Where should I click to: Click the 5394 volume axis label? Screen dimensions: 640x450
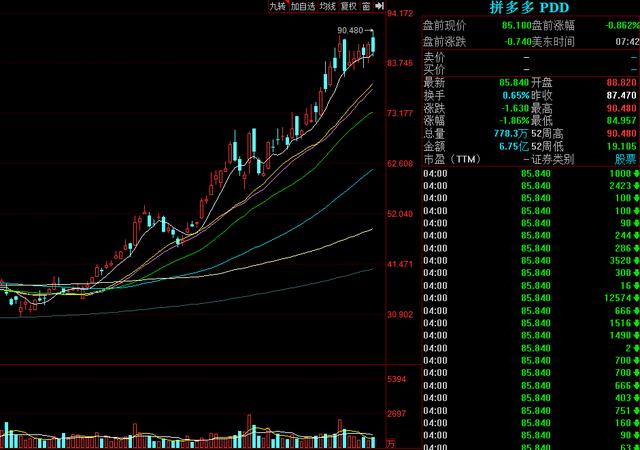[396, 379]
